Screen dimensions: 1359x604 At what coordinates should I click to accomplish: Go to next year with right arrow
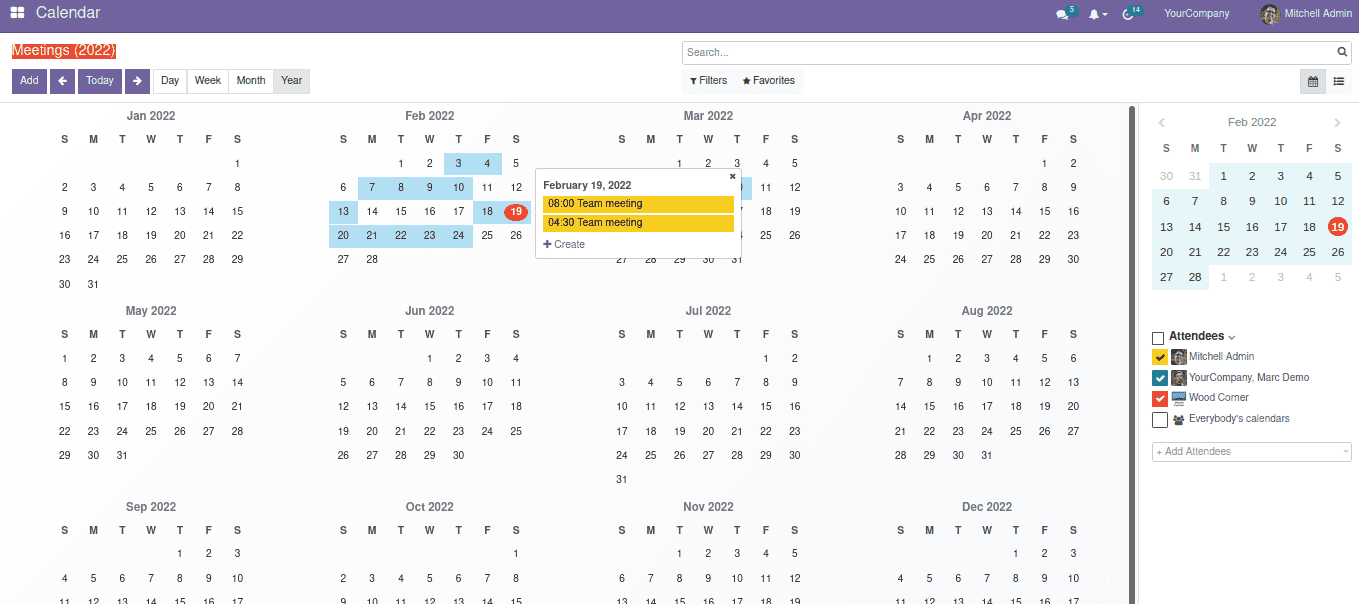[137, 81]
